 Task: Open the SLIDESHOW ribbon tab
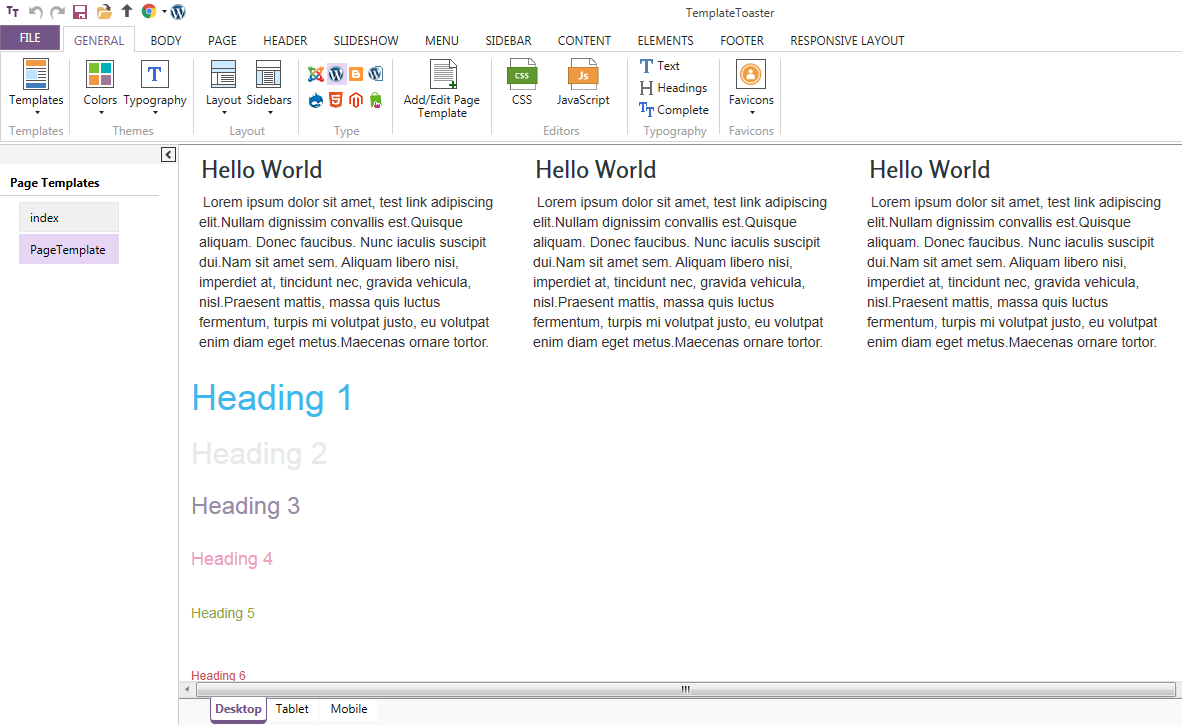coord(366,41)
